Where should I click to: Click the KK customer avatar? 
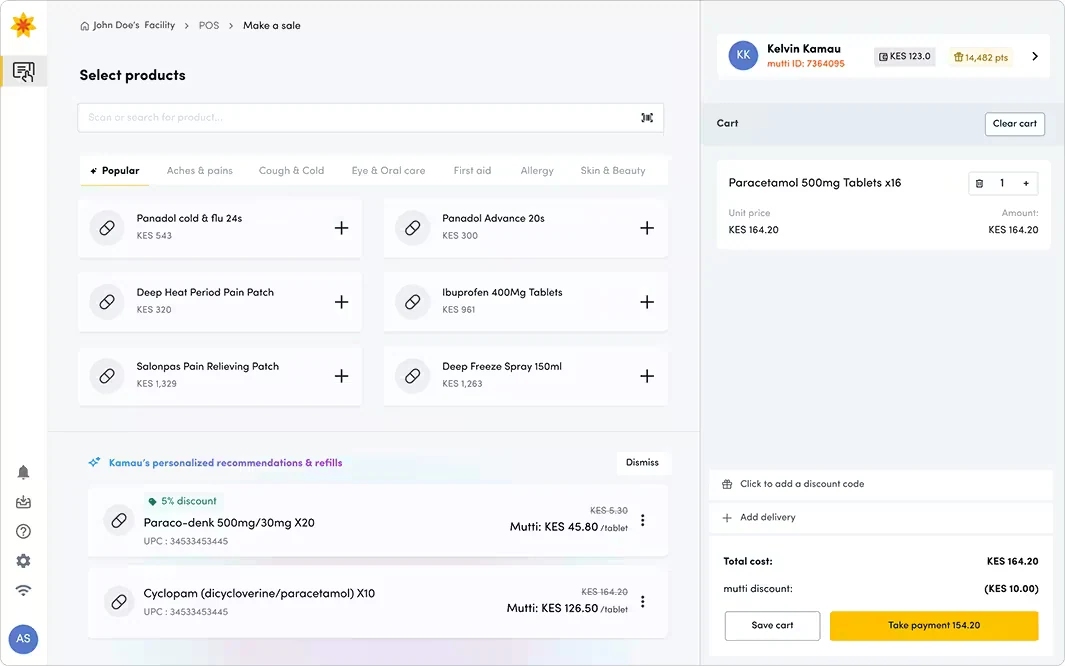point(743,56)
